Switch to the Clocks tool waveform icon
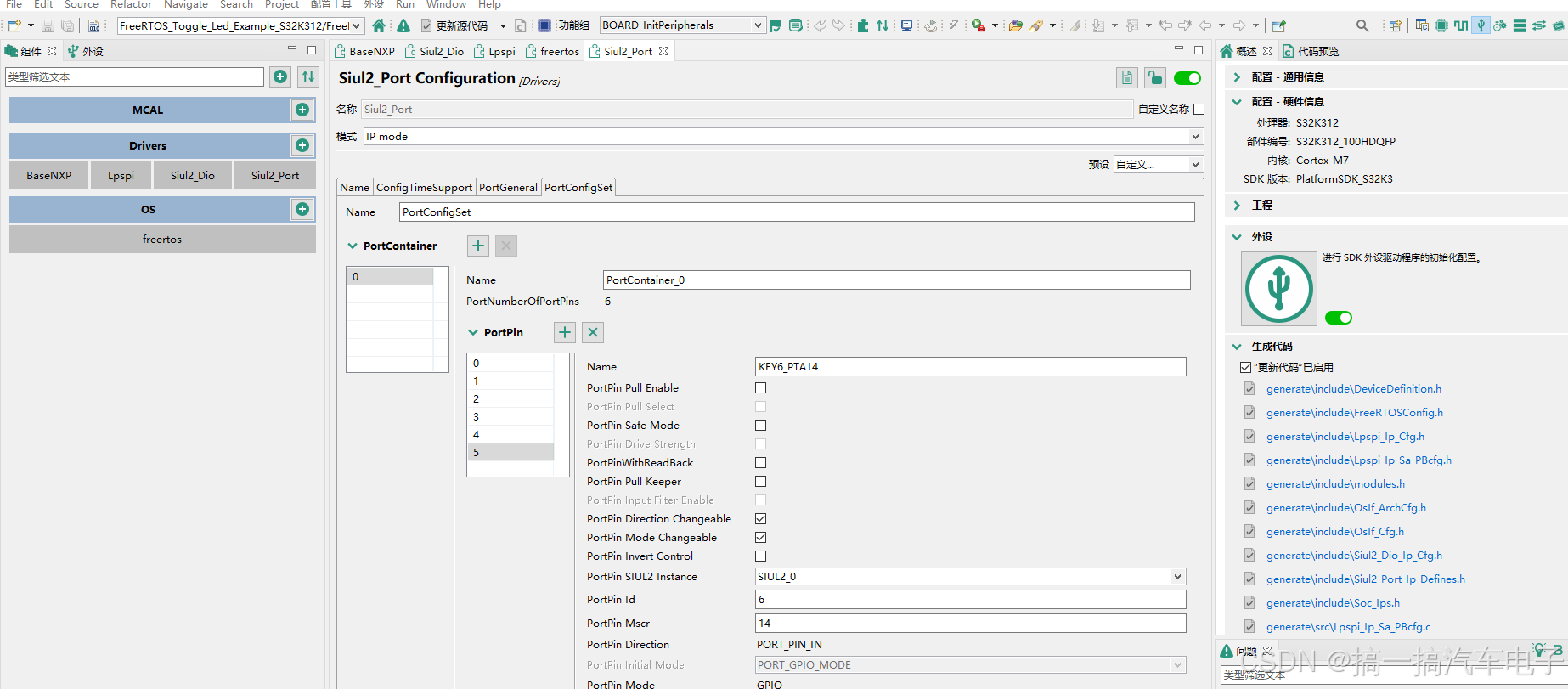This screenshot has height=689, width=1568. pyautogui.click(x=1461, y=25)
